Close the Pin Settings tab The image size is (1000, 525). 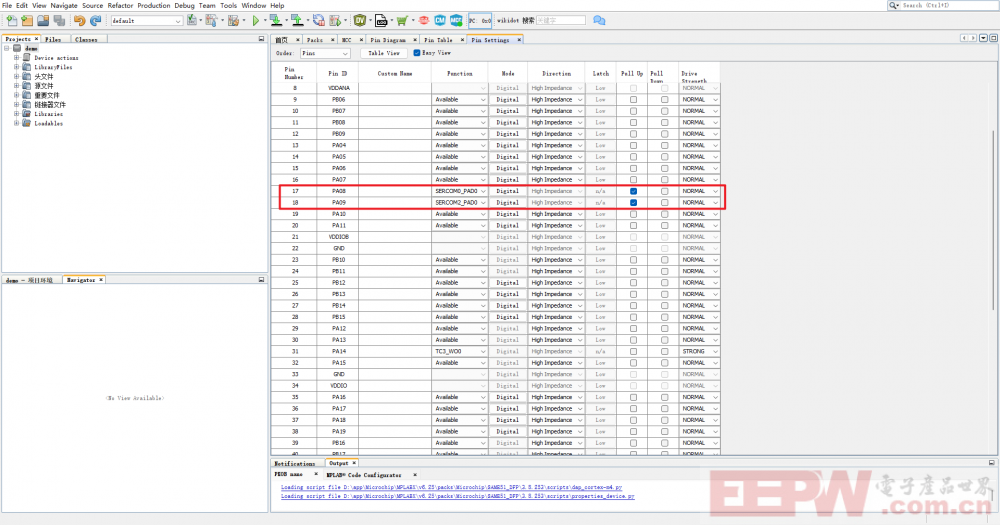[x=519, y=40]
